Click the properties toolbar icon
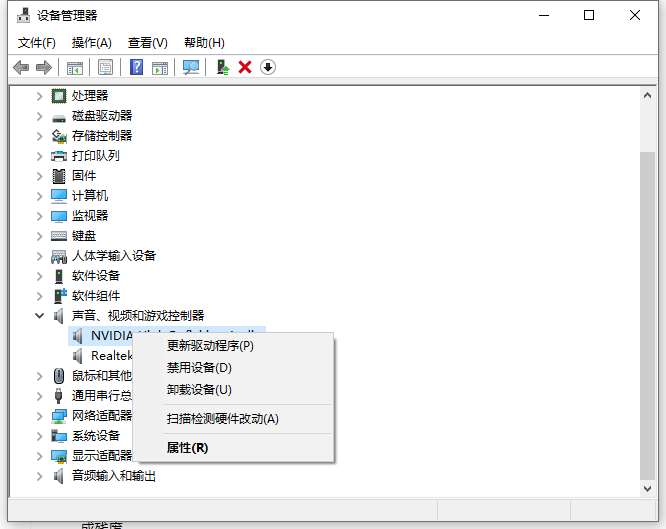 [x=105, y=67]
